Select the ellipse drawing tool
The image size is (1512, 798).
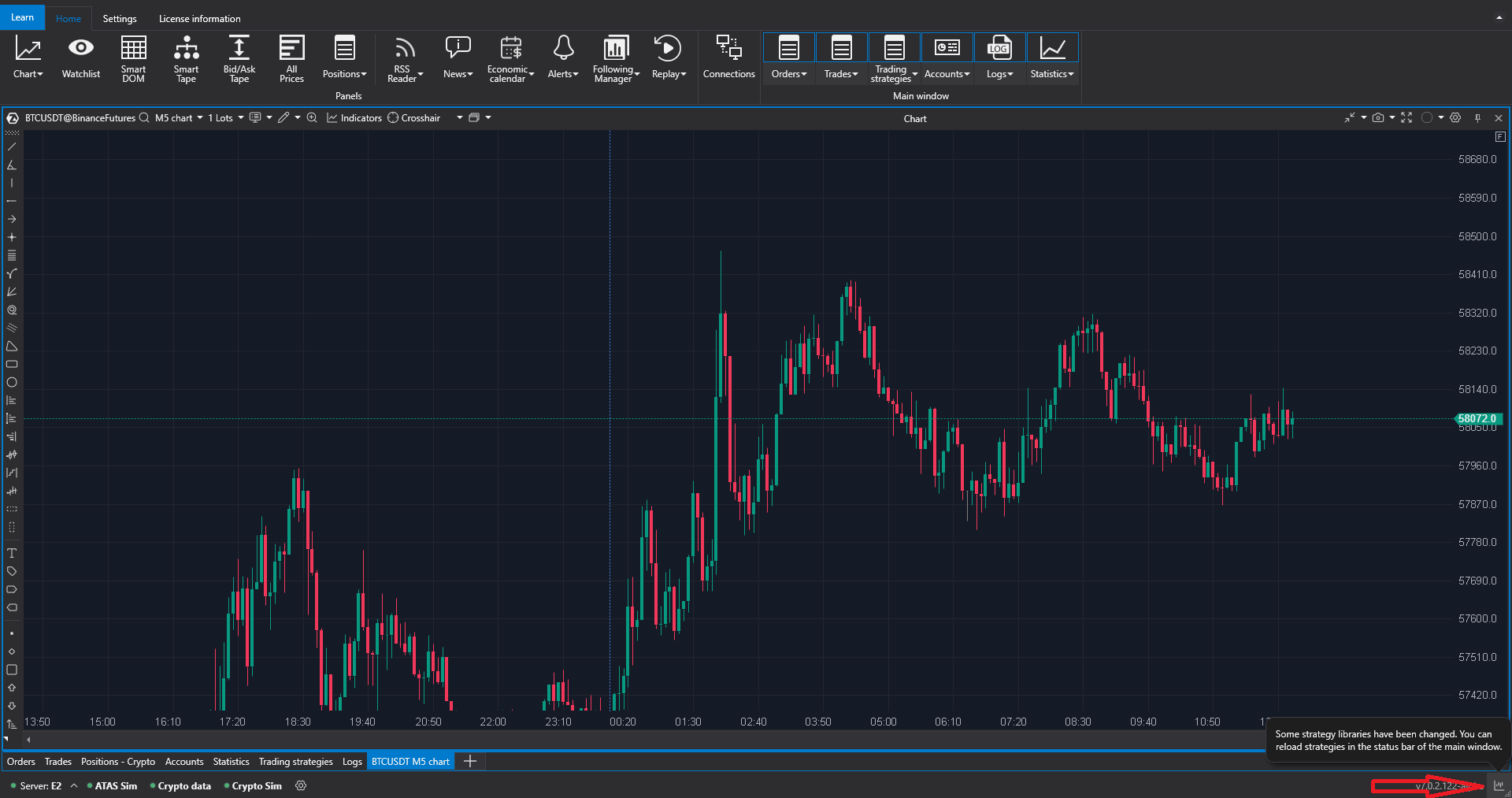click(x=12, y=382)
